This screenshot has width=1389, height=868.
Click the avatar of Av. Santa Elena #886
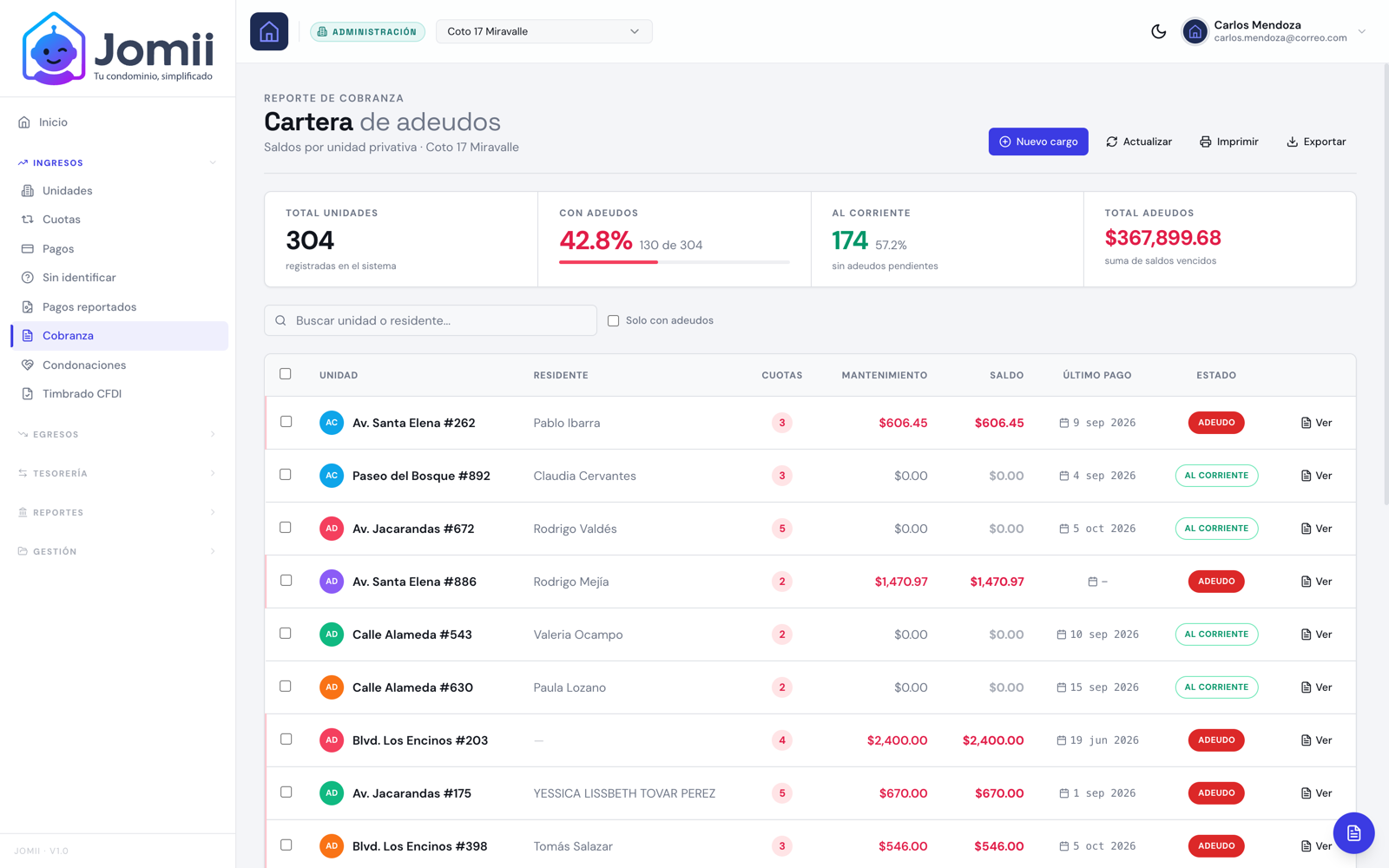[x=332, y=582]
